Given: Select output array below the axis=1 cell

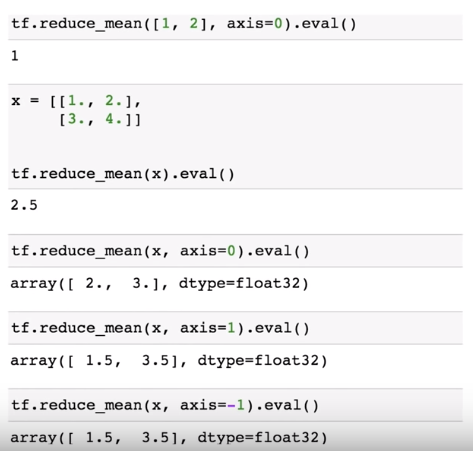Looking at the screenshot, I should tap(169, 361).
